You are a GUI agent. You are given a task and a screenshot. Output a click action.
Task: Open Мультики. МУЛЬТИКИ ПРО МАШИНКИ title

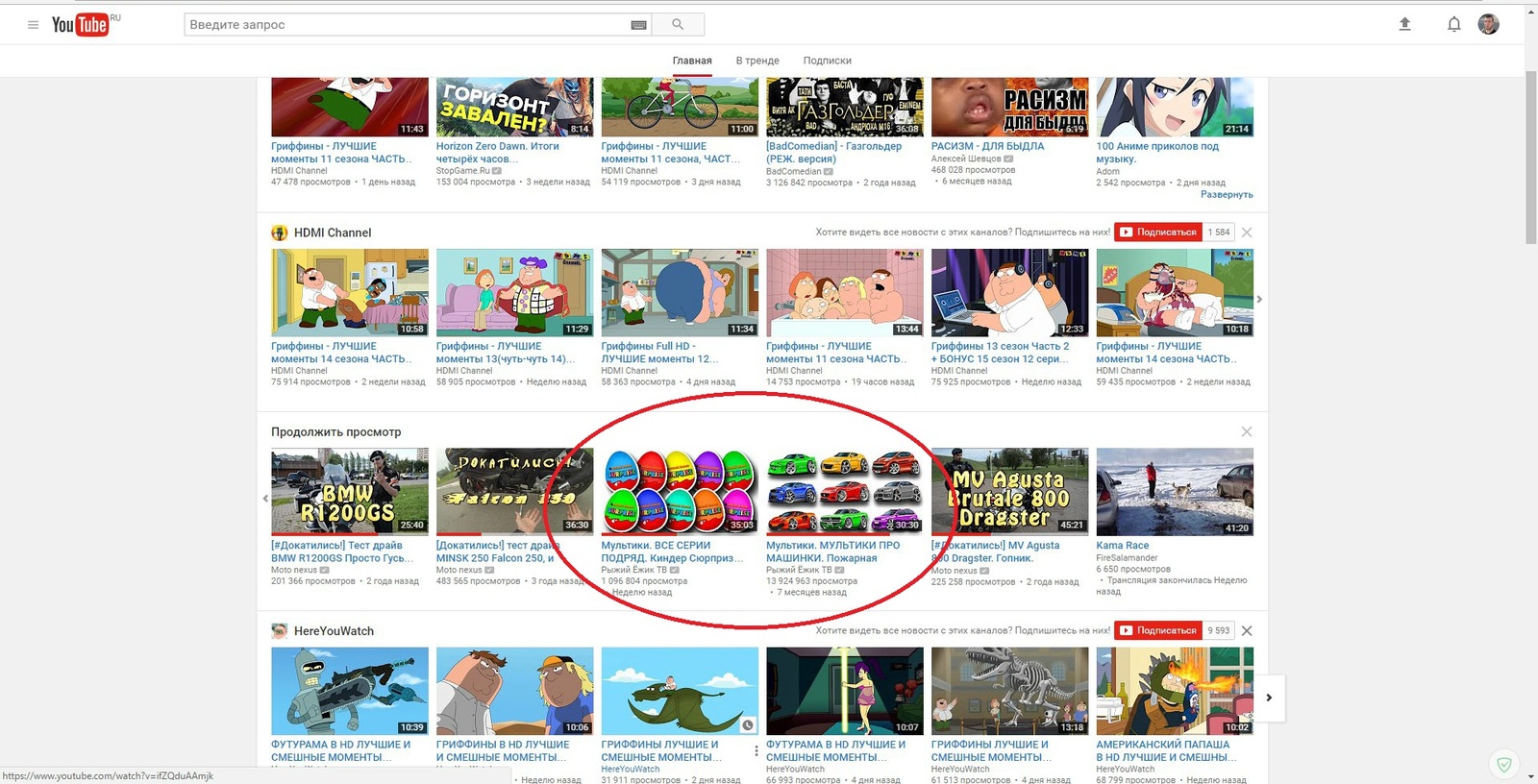click(833, 551)
